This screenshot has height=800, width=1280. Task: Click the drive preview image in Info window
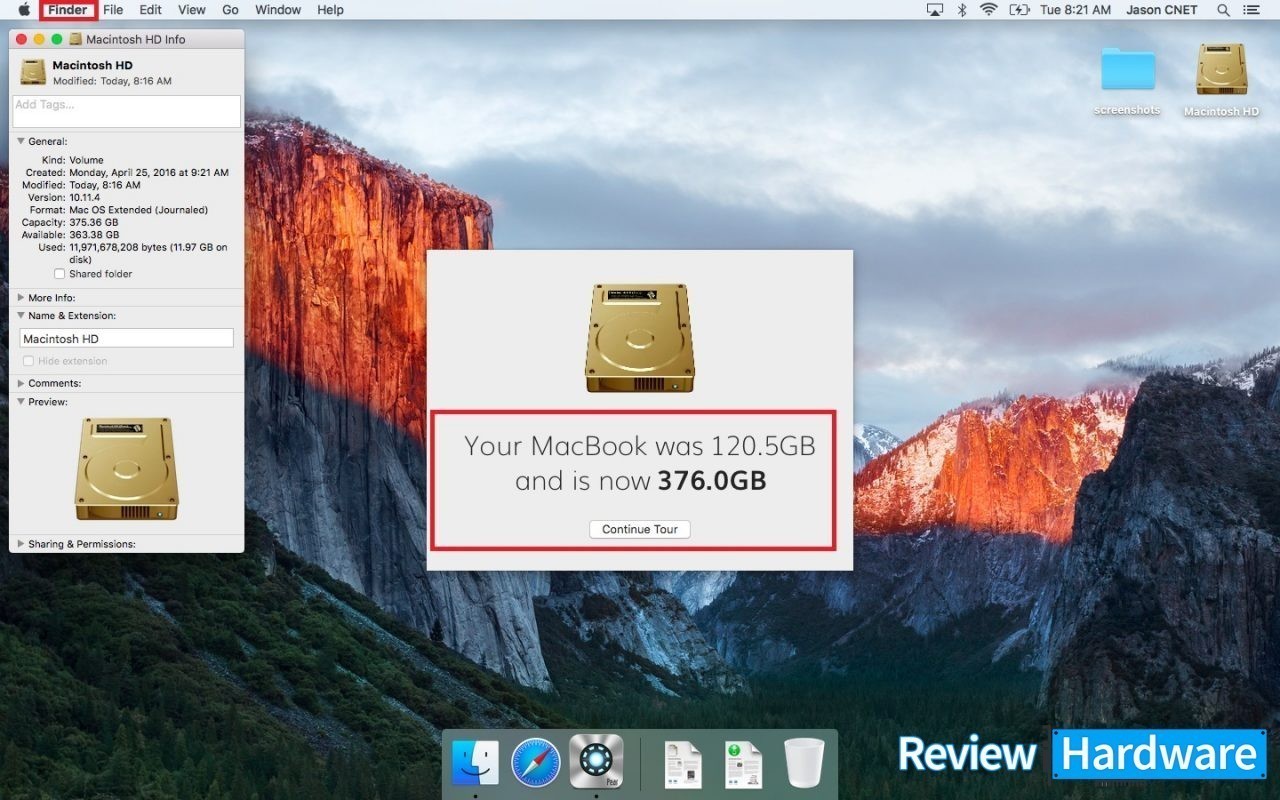[x=127, y=468]
